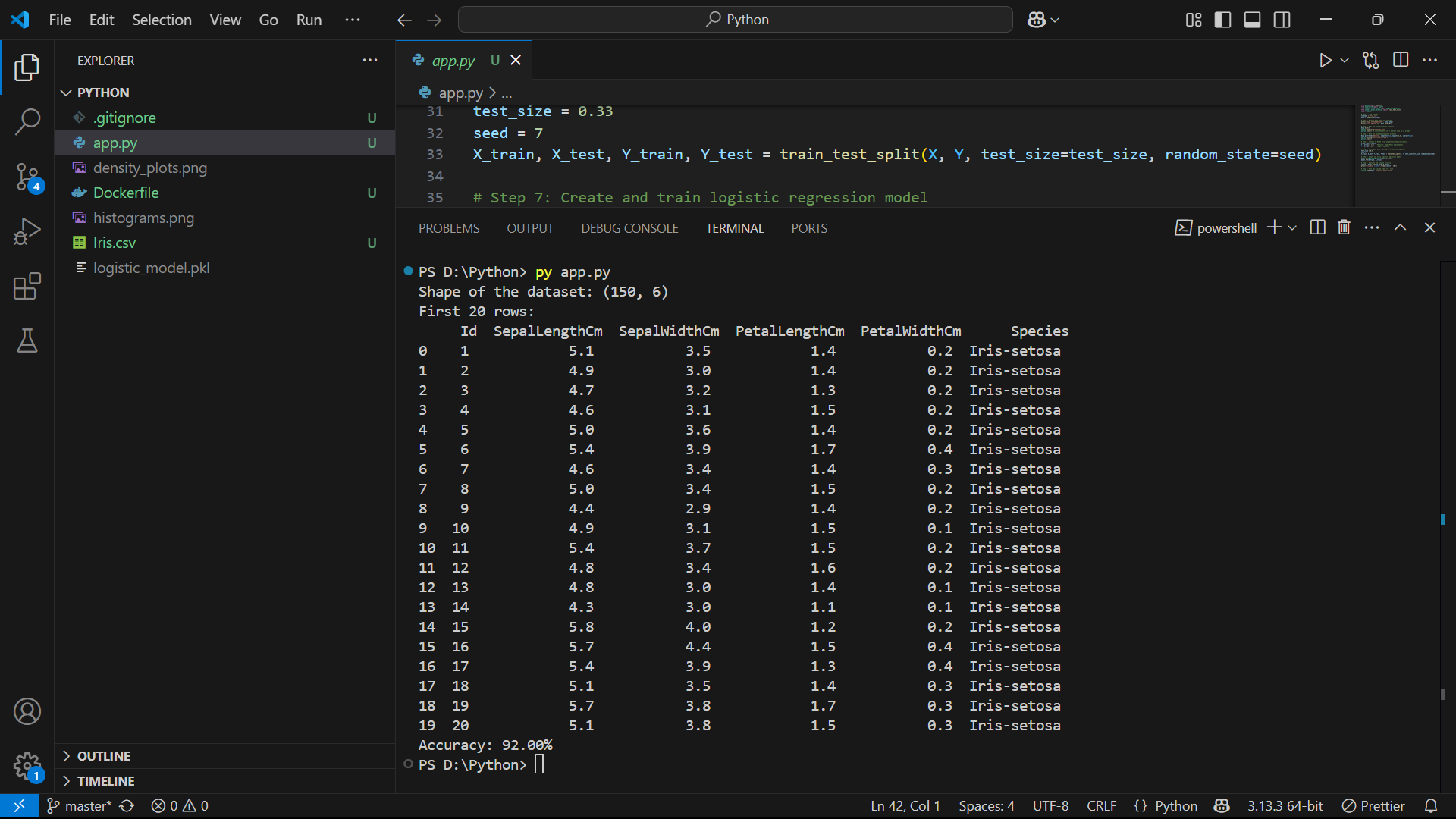The height and width of the screenshot is (819, 1456).
Task: Close the app.py editor tab
Action: point(516,61)
